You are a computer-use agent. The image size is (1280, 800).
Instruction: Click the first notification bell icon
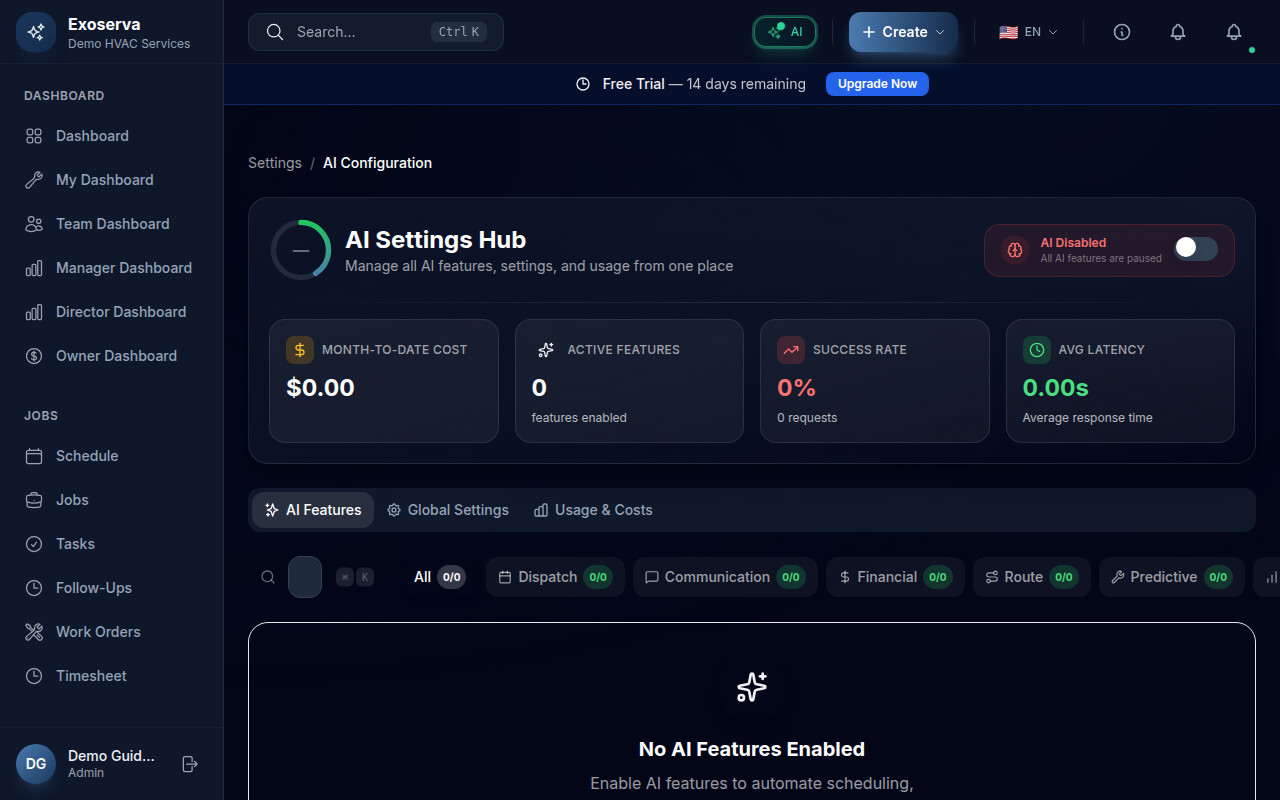tap(1178, 32)
